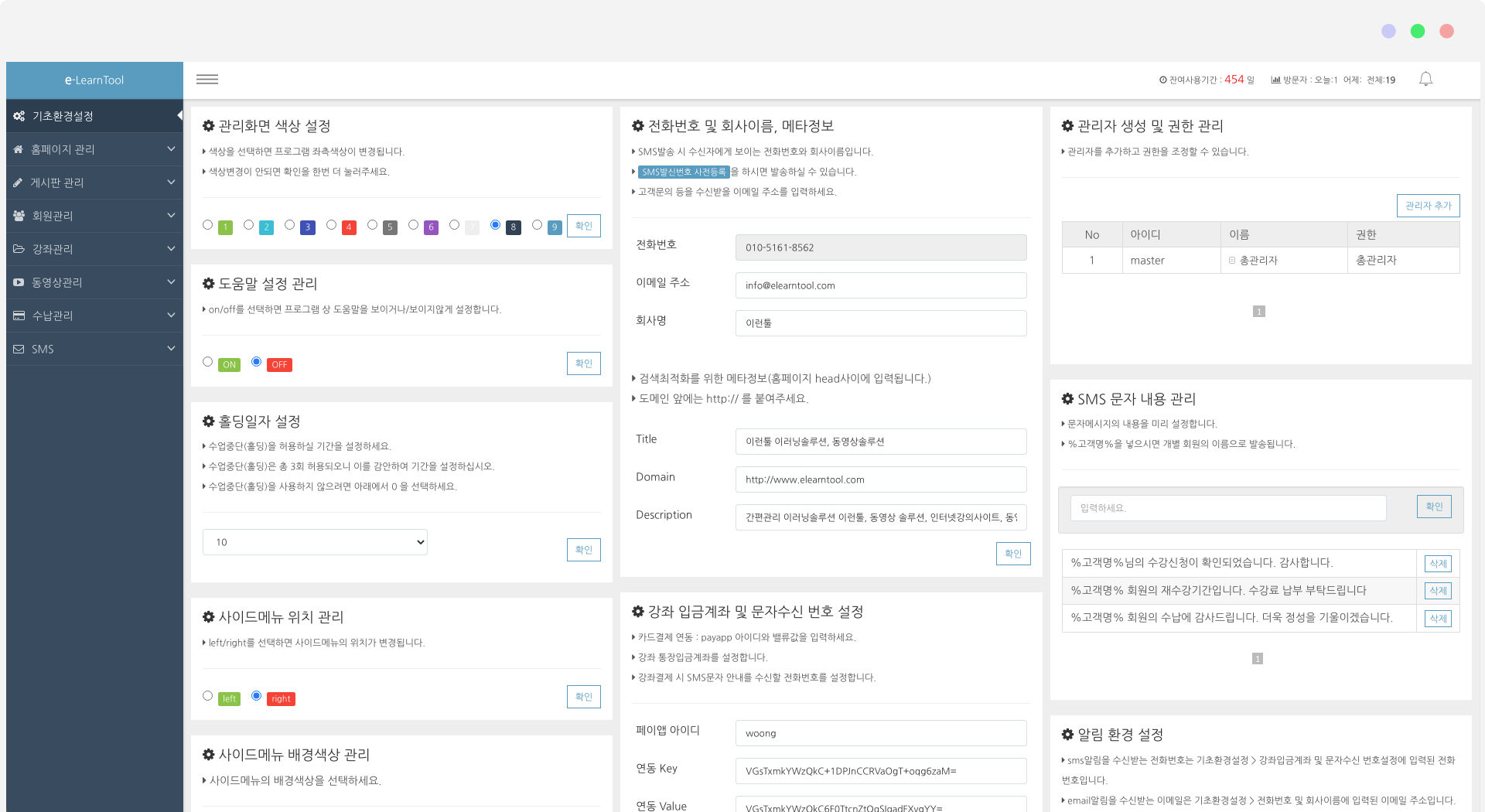Image resolution: width=1485 pixels, height=812 pixels.
Task: Click gear icon of 관리화면 색상 설정
Action: tap(208, 126)
